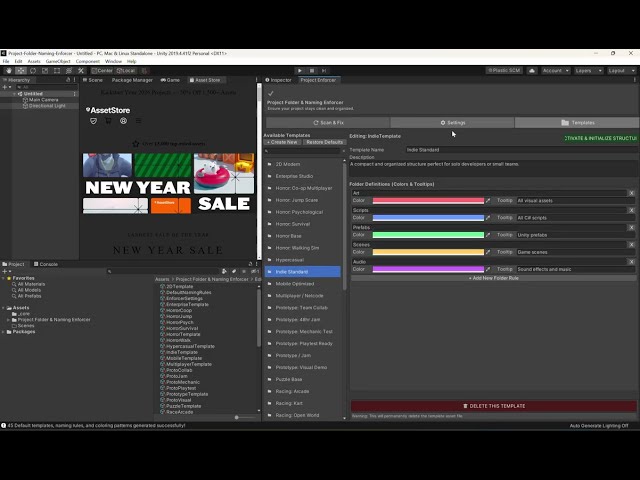The height and width of the screenshot is (480, 640).
Task: Open the Asset Store hamburger menu
Action: [x=138, y=121]
